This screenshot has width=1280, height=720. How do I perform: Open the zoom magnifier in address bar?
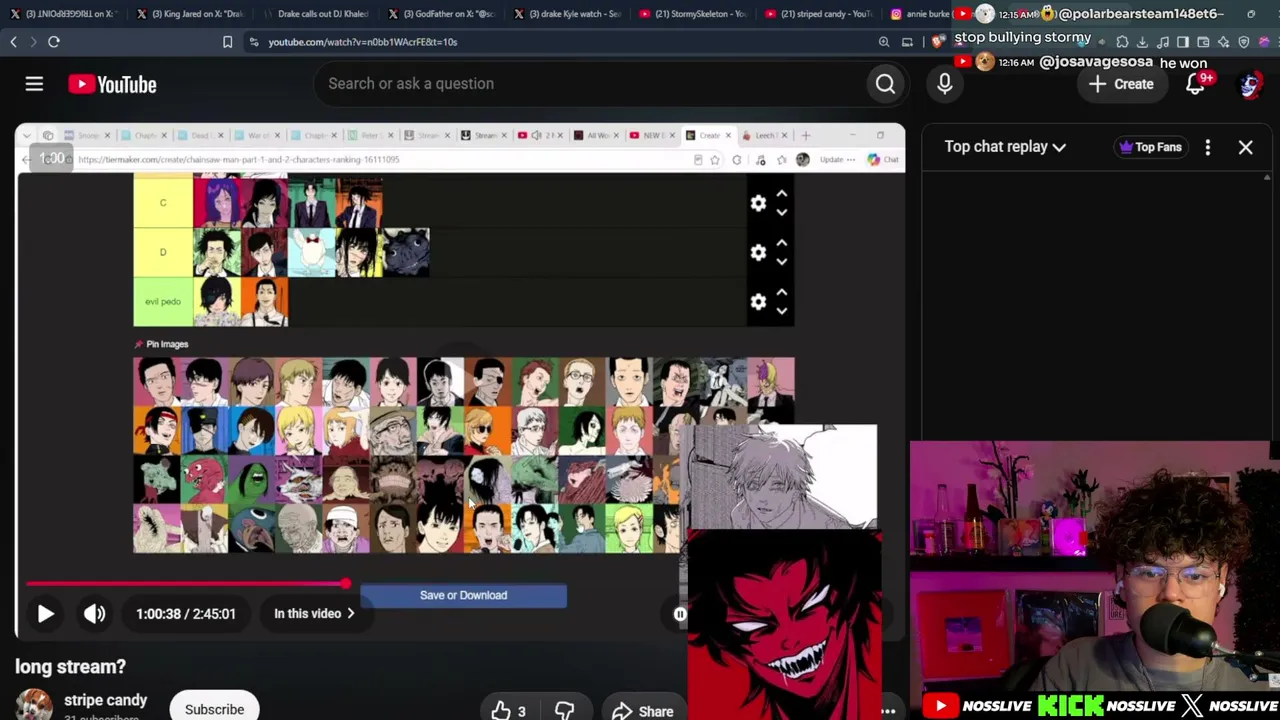(x=884, y=42)
